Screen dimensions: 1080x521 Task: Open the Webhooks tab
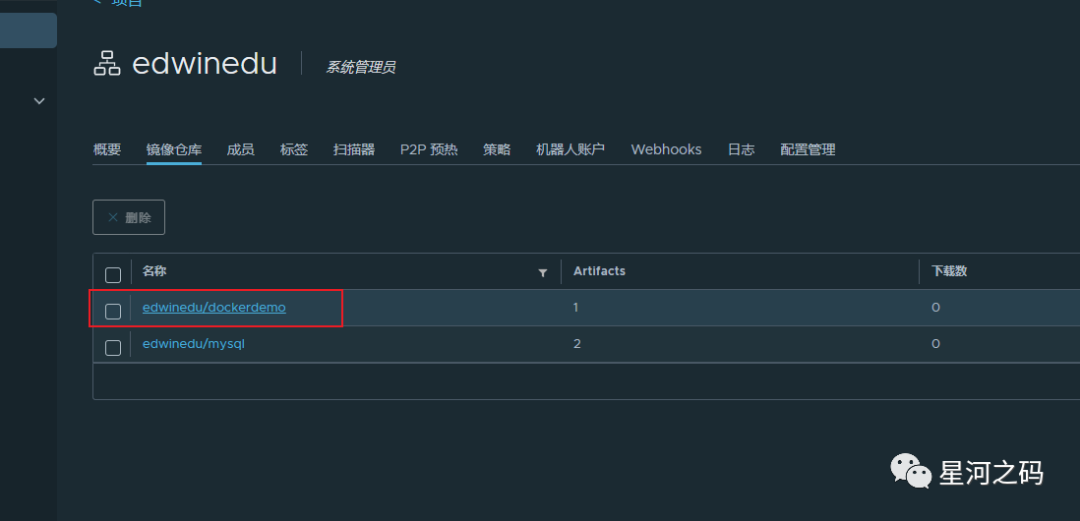pyautogui.click(x=666, y=150)
